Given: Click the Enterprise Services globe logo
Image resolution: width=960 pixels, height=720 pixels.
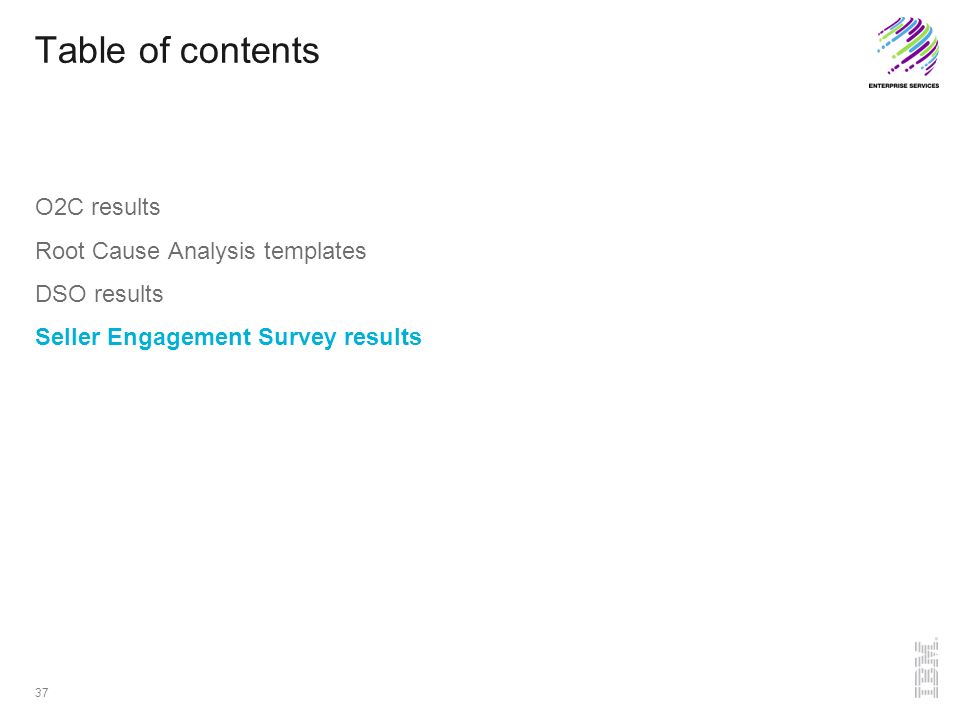Looking at the screenshot, I should coord(908,46).
